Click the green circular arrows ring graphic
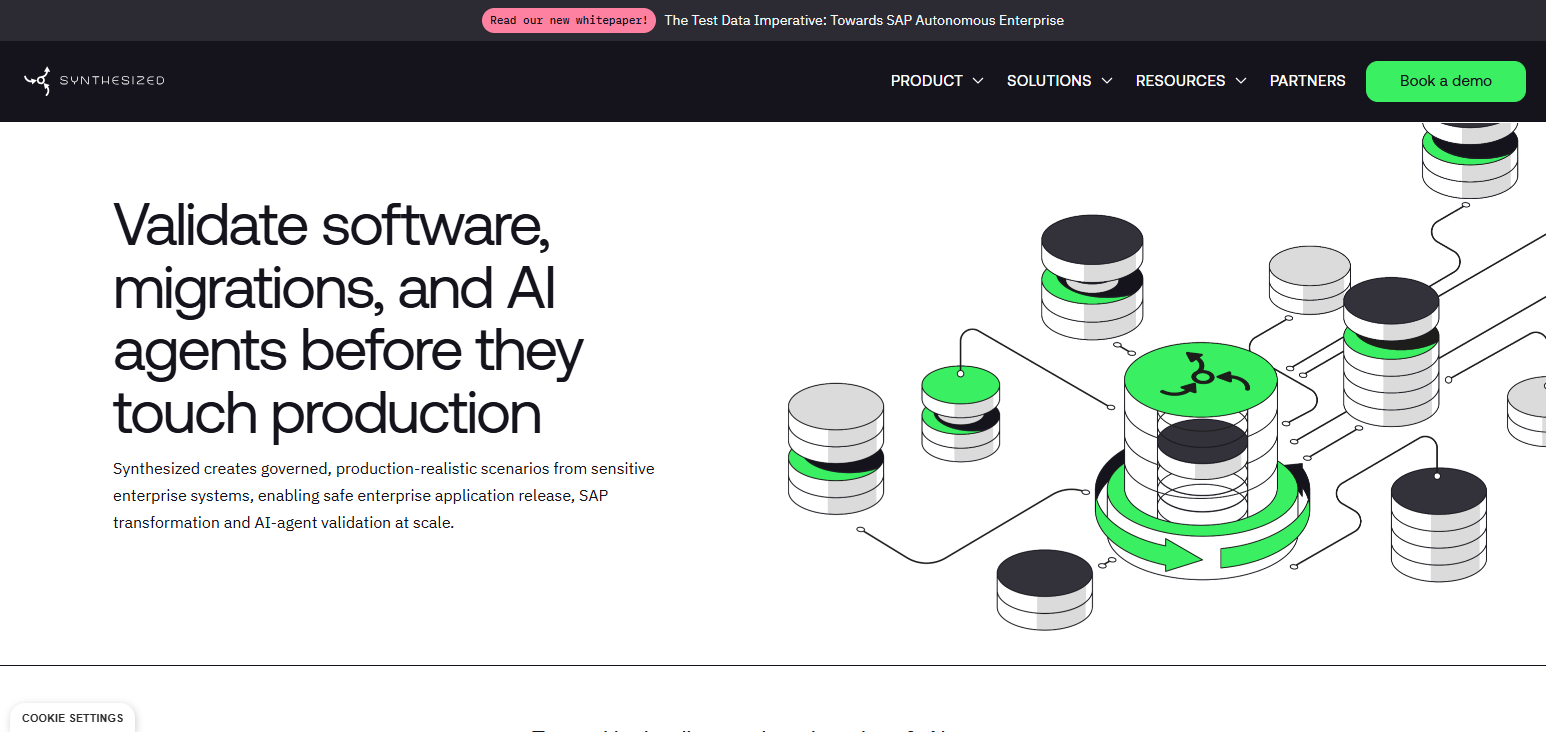The width and height of the screenshot is (1546, 732). (1203, 519)
